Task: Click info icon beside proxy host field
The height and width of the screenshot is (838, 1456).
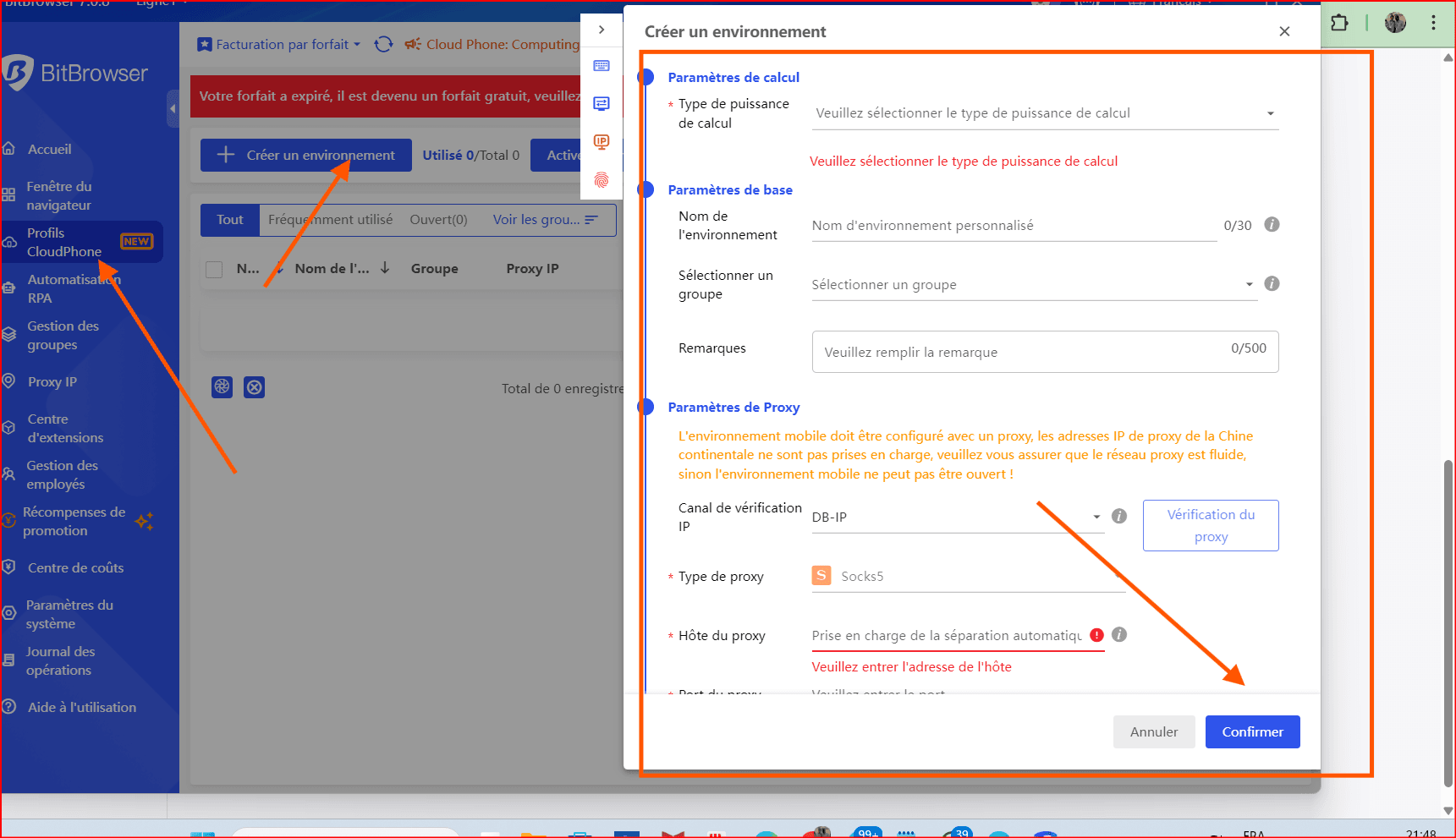Action: [1118, 635]
